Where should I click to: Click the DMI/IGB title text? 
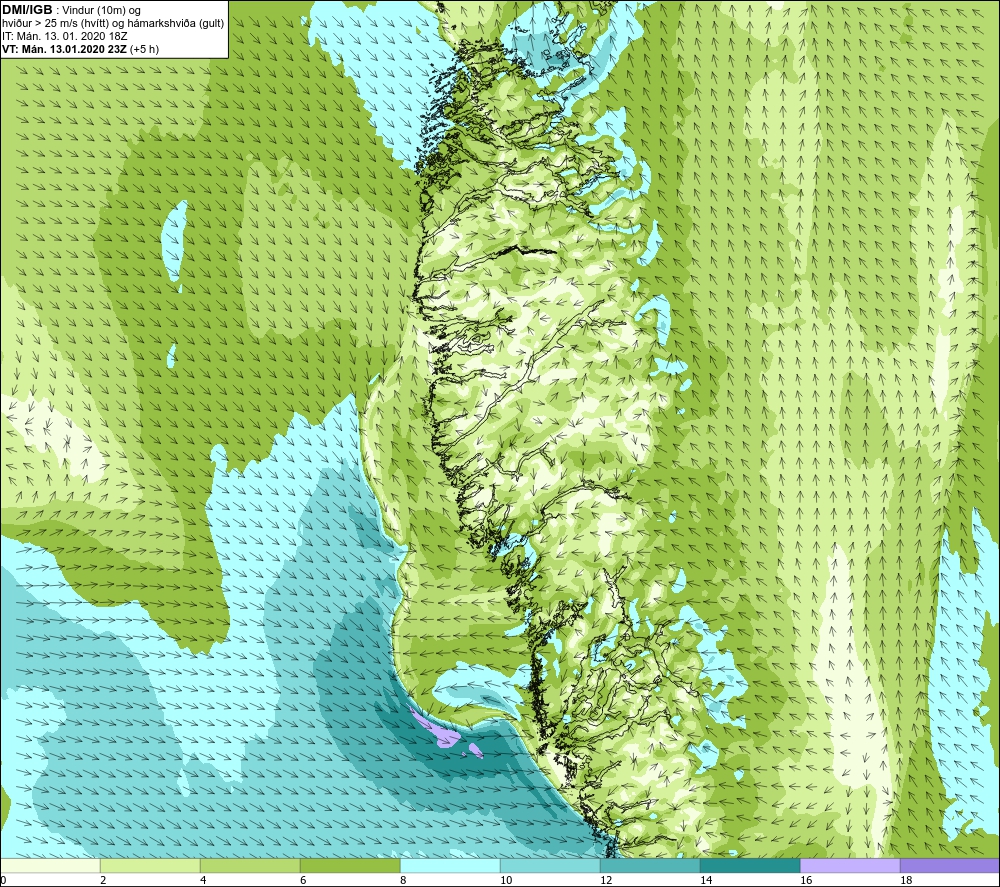pyautogui.click(x=27, y=10)
